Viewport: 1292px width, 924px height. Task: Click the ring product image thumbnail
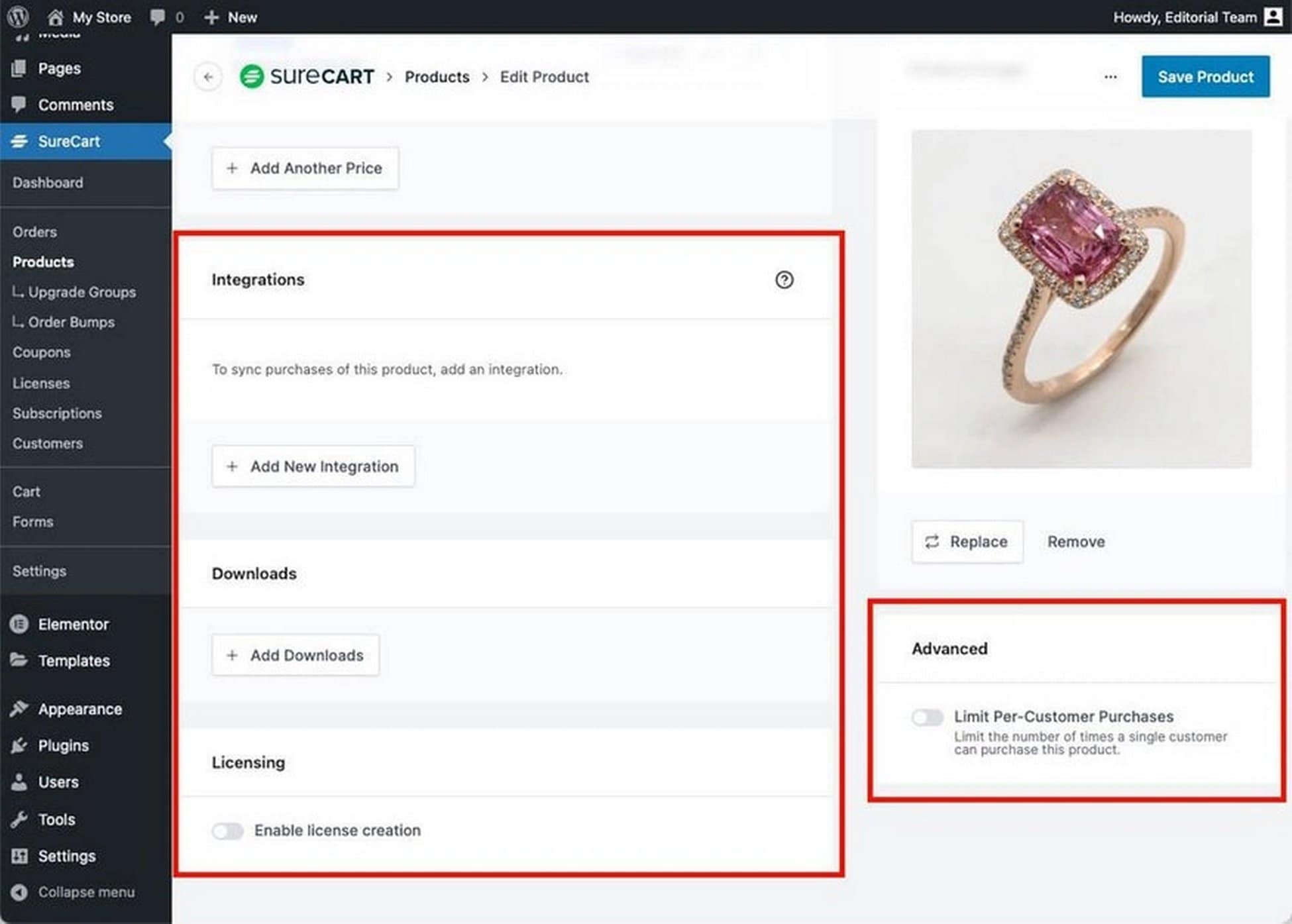click(x=1081, y=299)
